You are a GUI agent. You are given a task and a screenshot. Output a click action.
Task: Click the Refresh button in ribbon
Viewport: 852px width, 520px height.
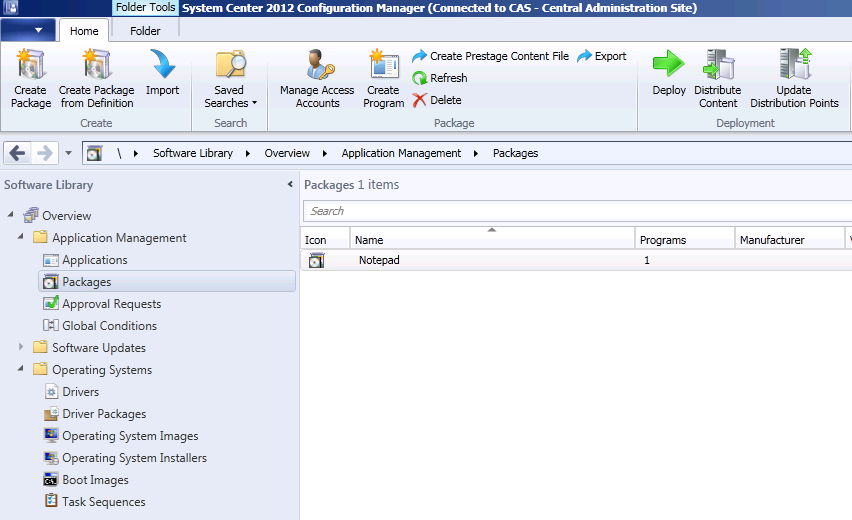pyautogui.click(x=440, y=78)
